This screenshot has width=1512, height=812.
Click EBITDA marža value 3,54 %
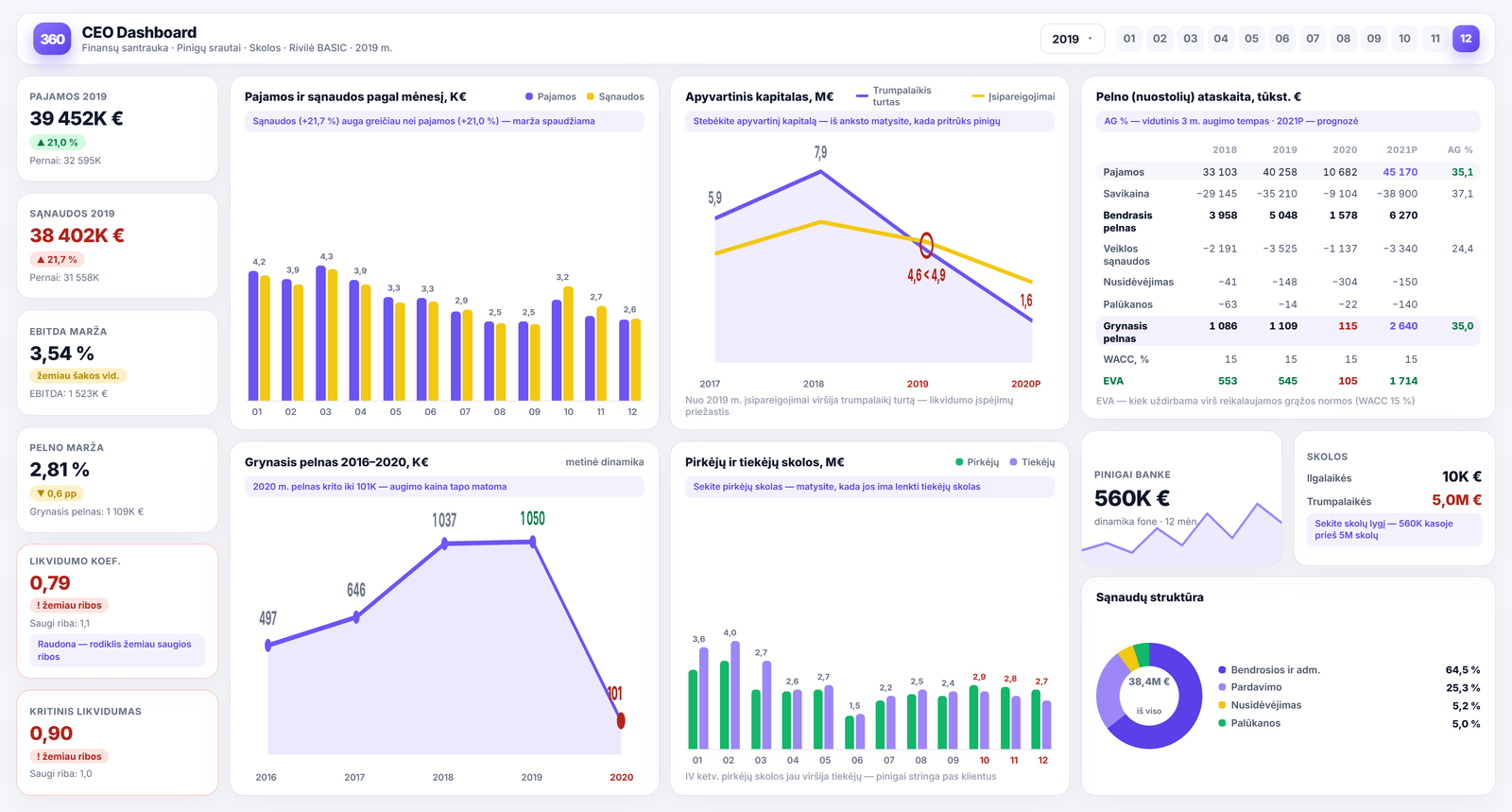coord(61,354)
